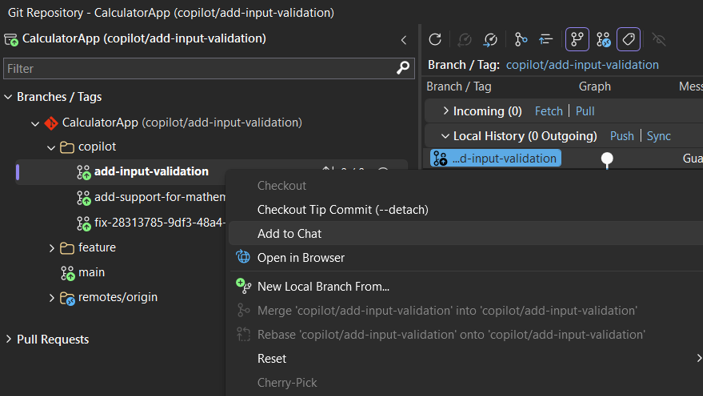This screenshot has width=703, height=396.
Task: Click the merge icon in context menu
Action: [x=243, y=310]
